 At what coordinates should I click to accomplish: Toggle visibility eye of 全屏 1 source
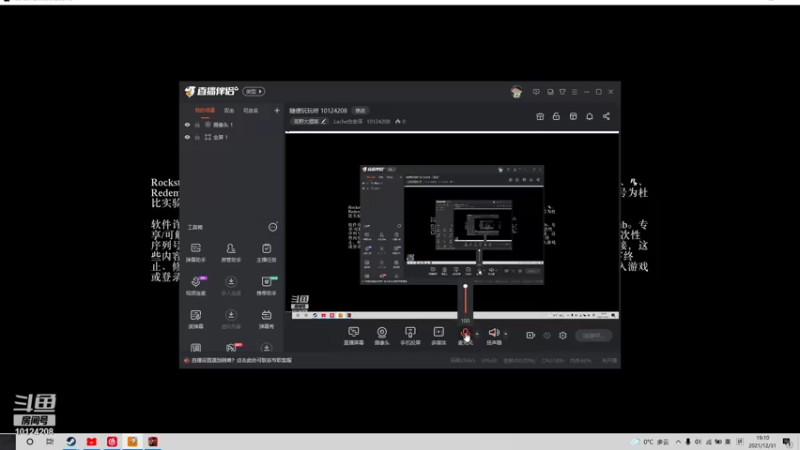pos(187,137)
